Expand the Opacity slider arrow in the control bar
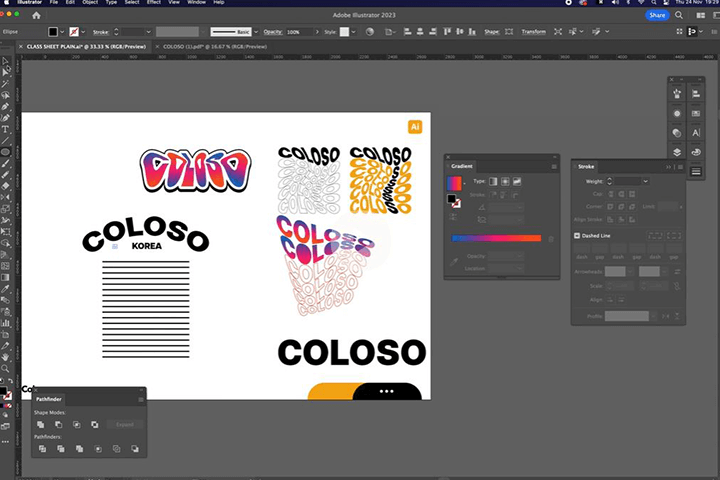 coord(317,32)
